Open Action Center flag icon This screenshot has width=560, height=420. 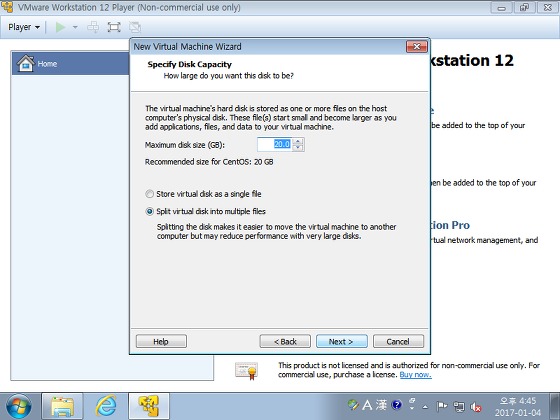pos(442,406)
